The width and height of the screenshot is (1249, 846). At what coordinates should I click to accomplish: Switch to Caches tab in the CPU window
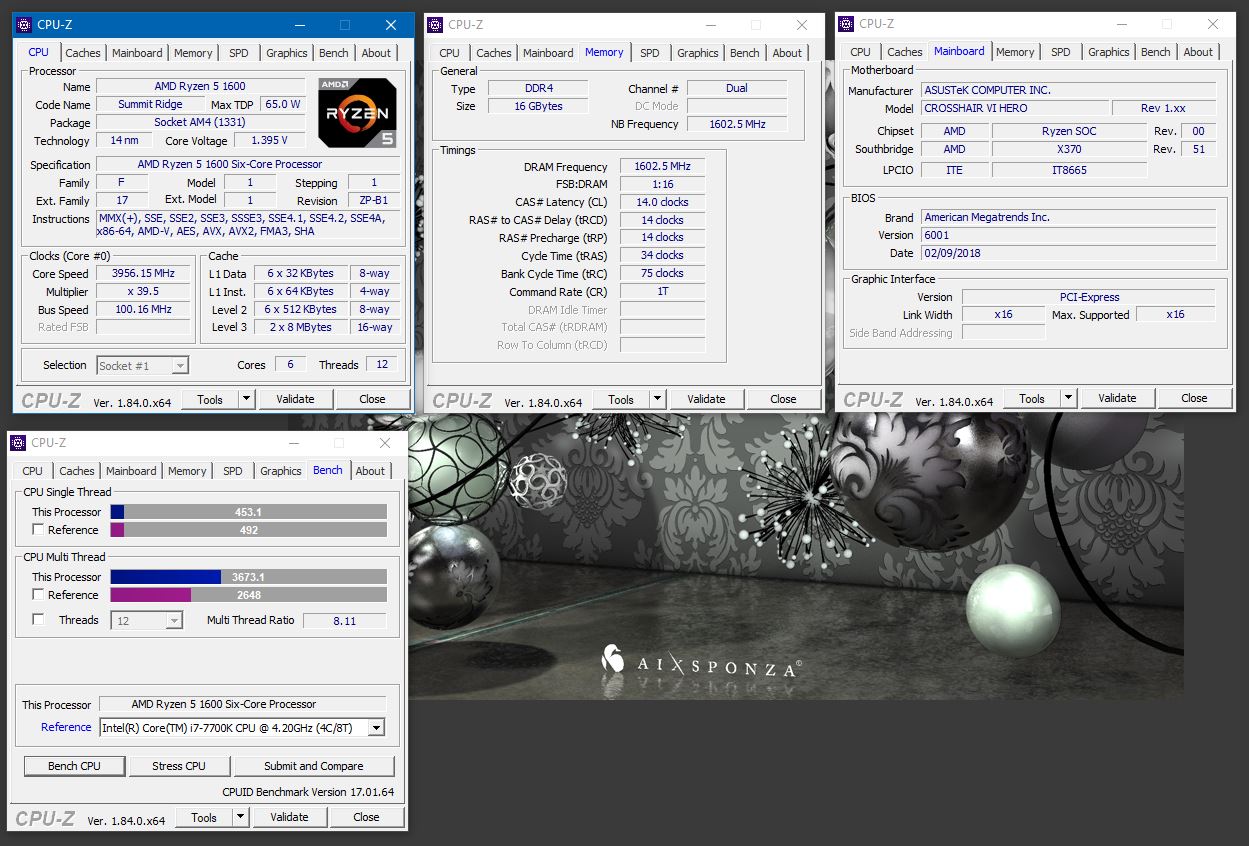tap(83, 53)
